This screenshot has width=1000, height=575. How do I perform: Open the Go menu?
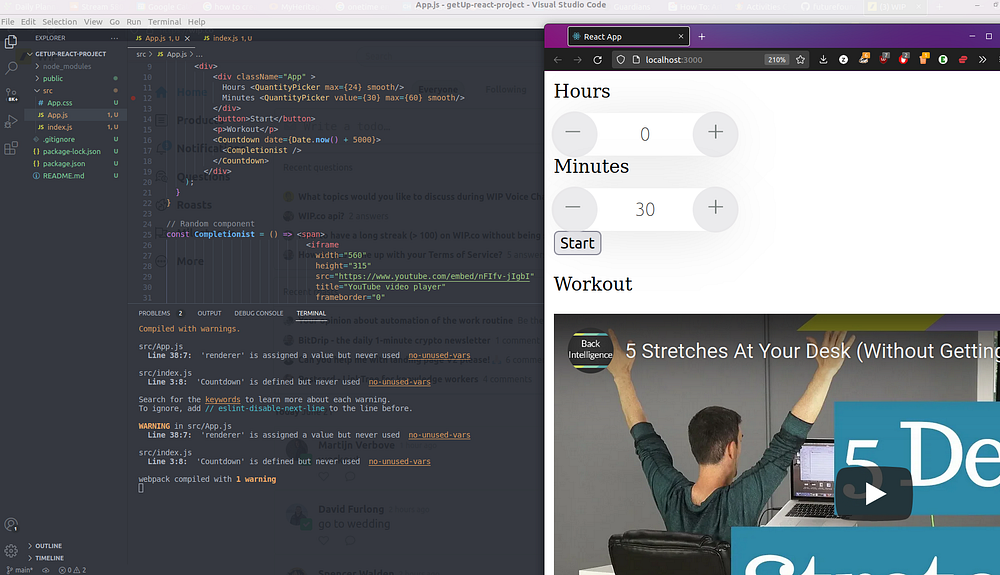point(114,22)
